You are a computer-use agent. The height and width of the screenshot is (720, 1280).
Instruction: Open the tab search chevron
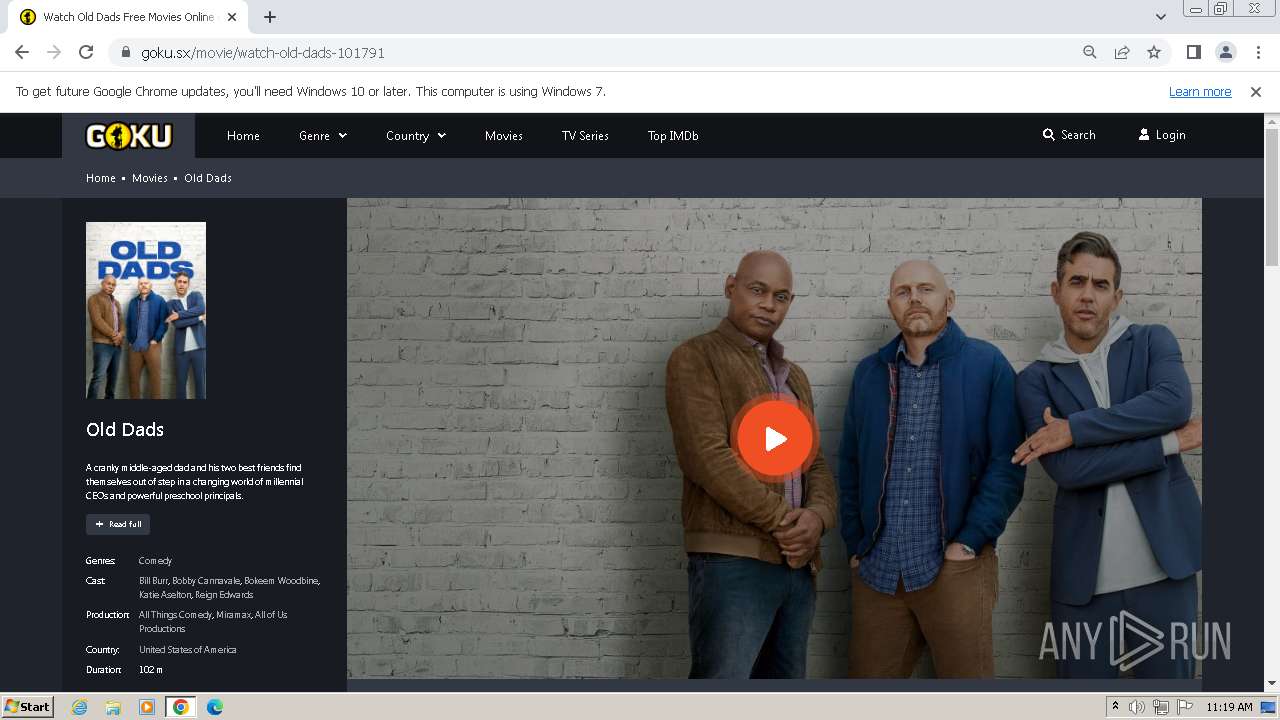[1160, 17]
